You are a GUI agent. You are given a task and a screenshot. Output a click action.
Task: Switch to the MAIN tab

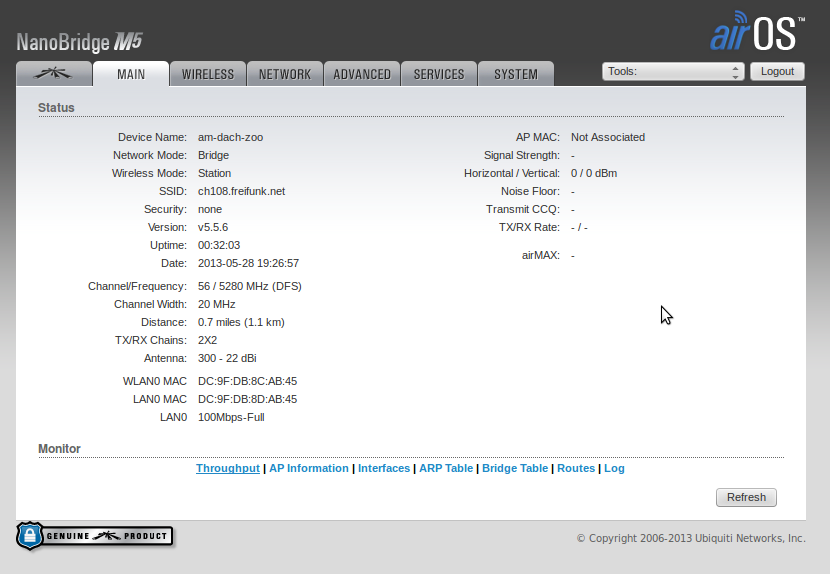(131, 74)
